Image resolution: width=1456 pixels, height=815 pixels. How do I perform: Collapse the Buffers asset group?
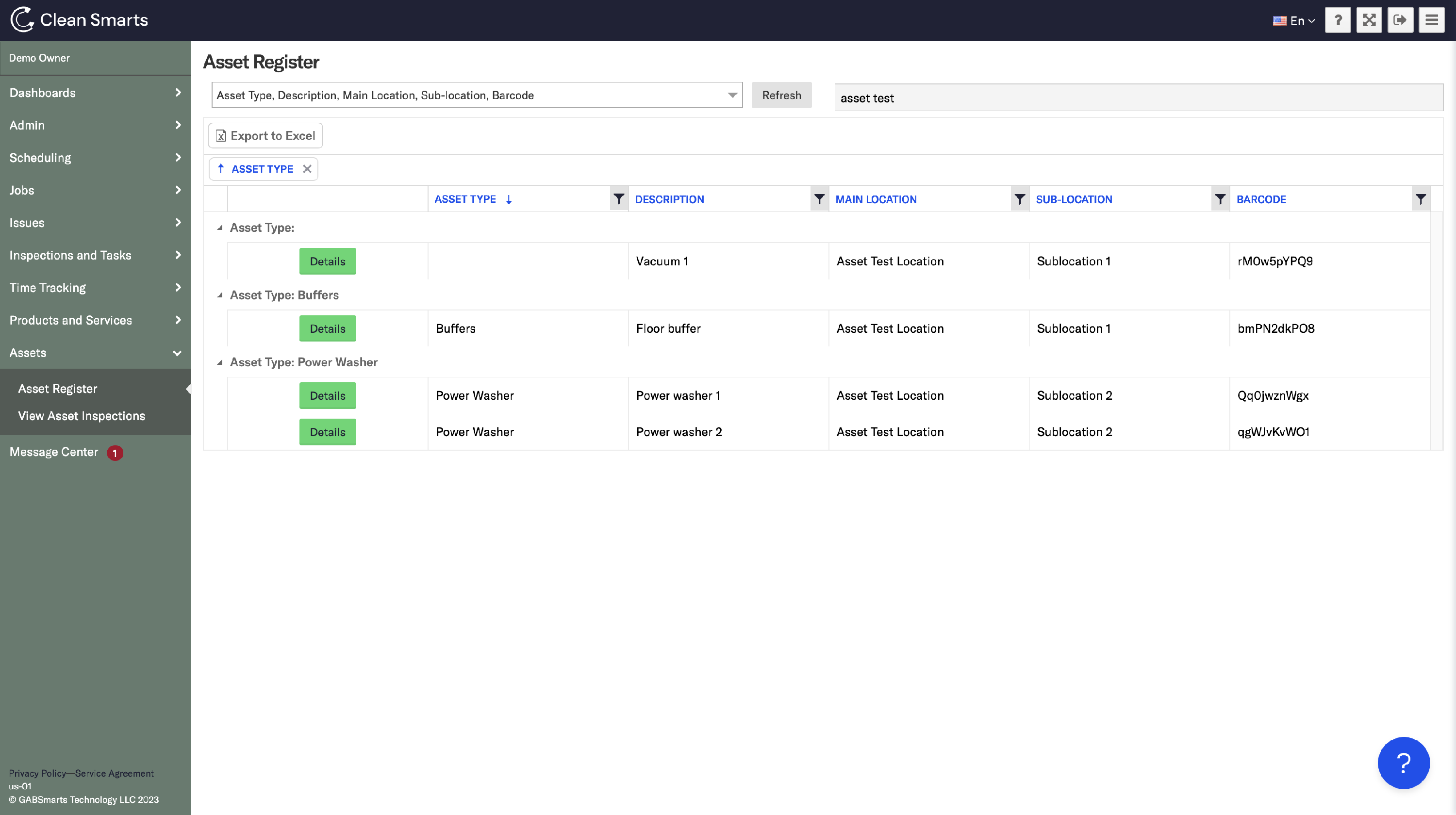tap(220, 295)
